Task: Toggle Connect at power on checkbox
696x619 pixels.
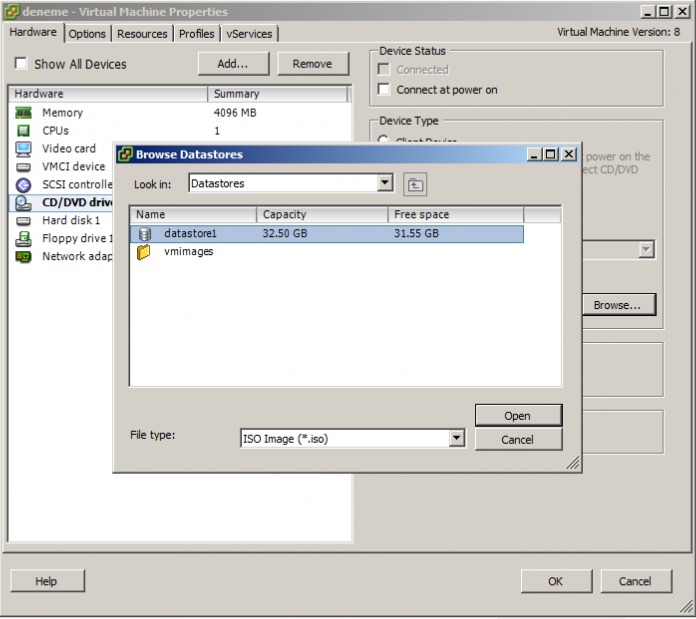Action: pos(385,90)
